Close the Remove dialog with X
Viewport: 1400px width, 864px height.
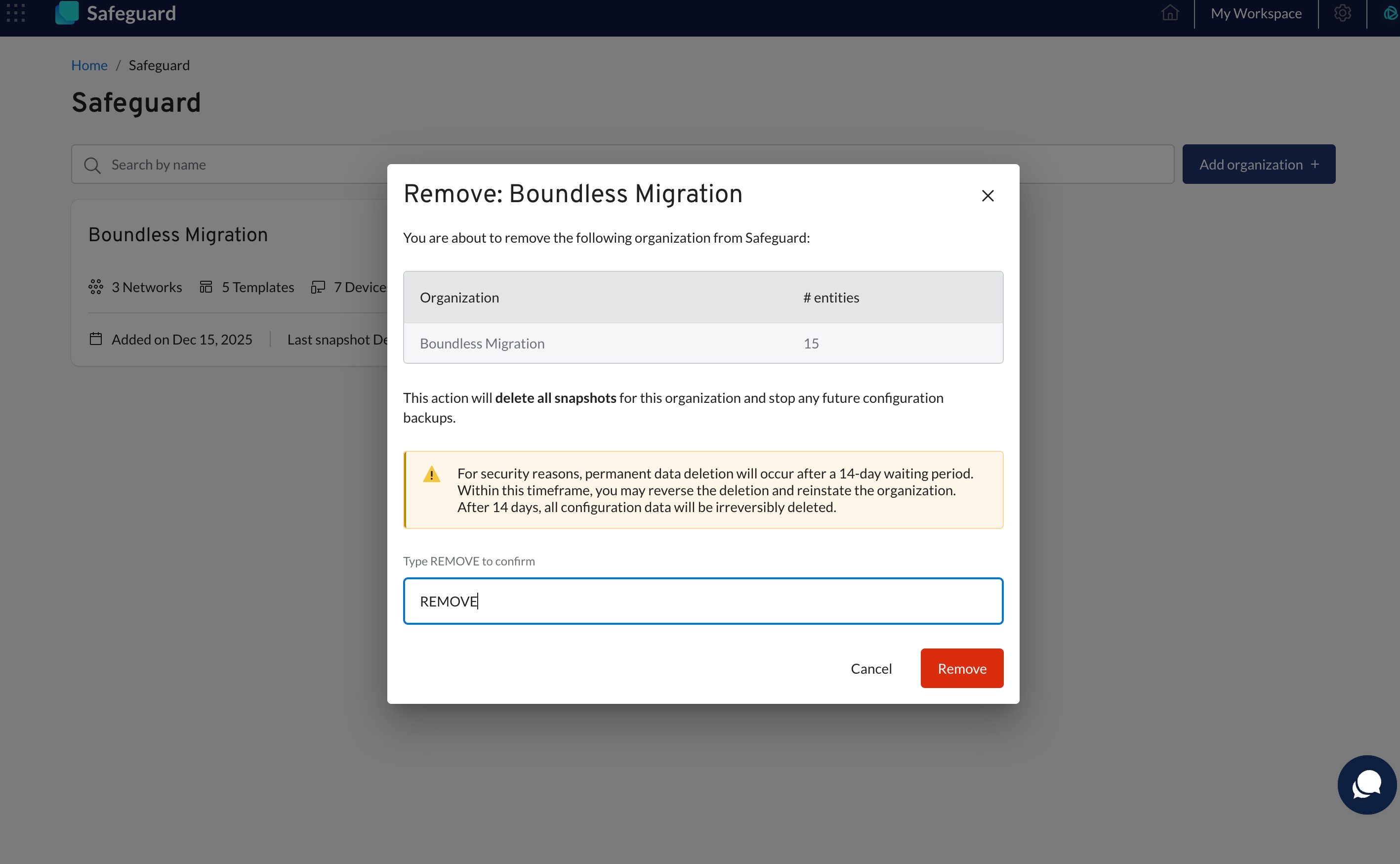click(988, 195)
